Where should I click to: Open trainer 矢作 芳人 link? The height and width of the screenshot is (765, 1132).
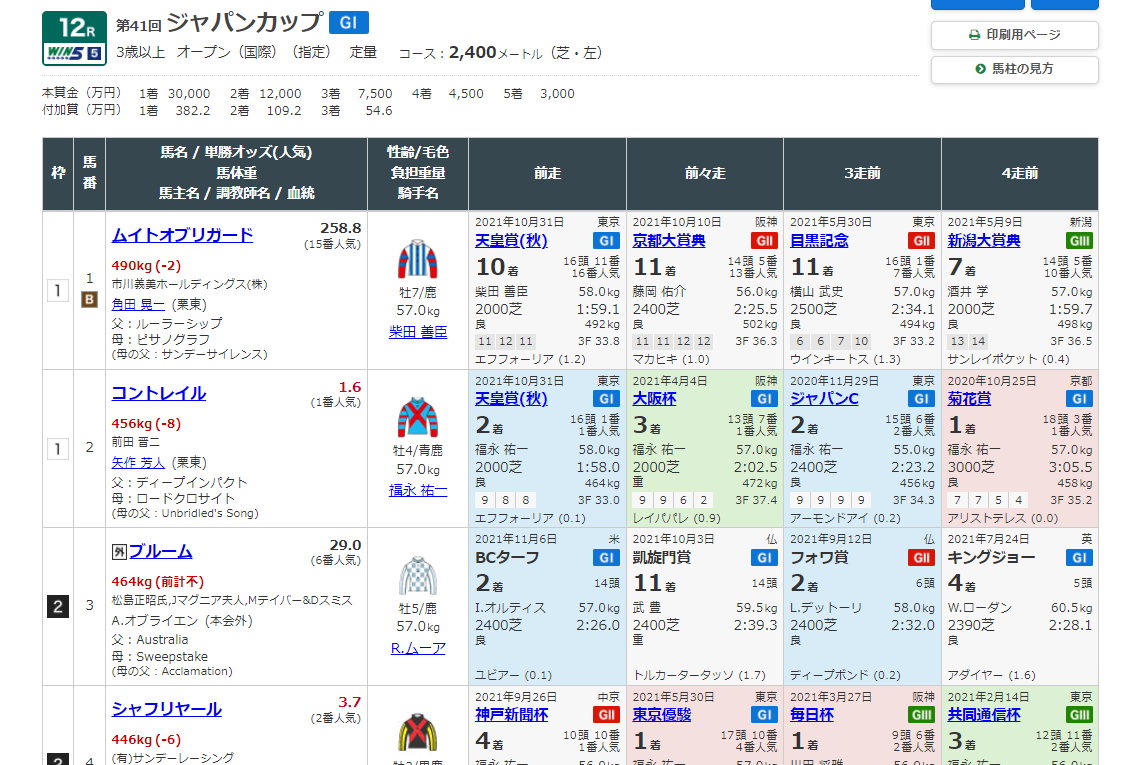click(138, 463)
